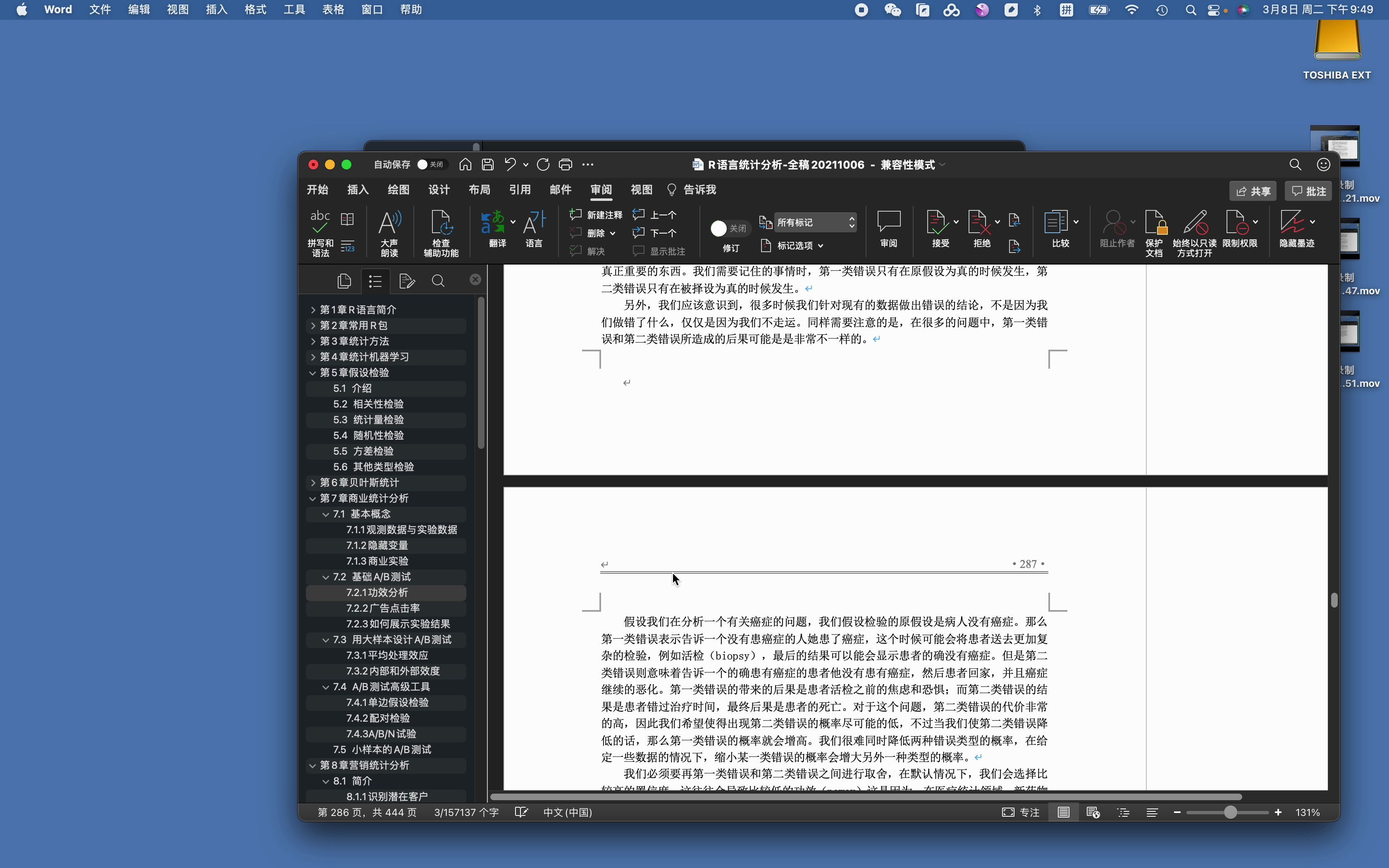The image size is (1389, 868).
Task: Click the 检查辅助功能 icon
Action: click(x=442, y=232)
